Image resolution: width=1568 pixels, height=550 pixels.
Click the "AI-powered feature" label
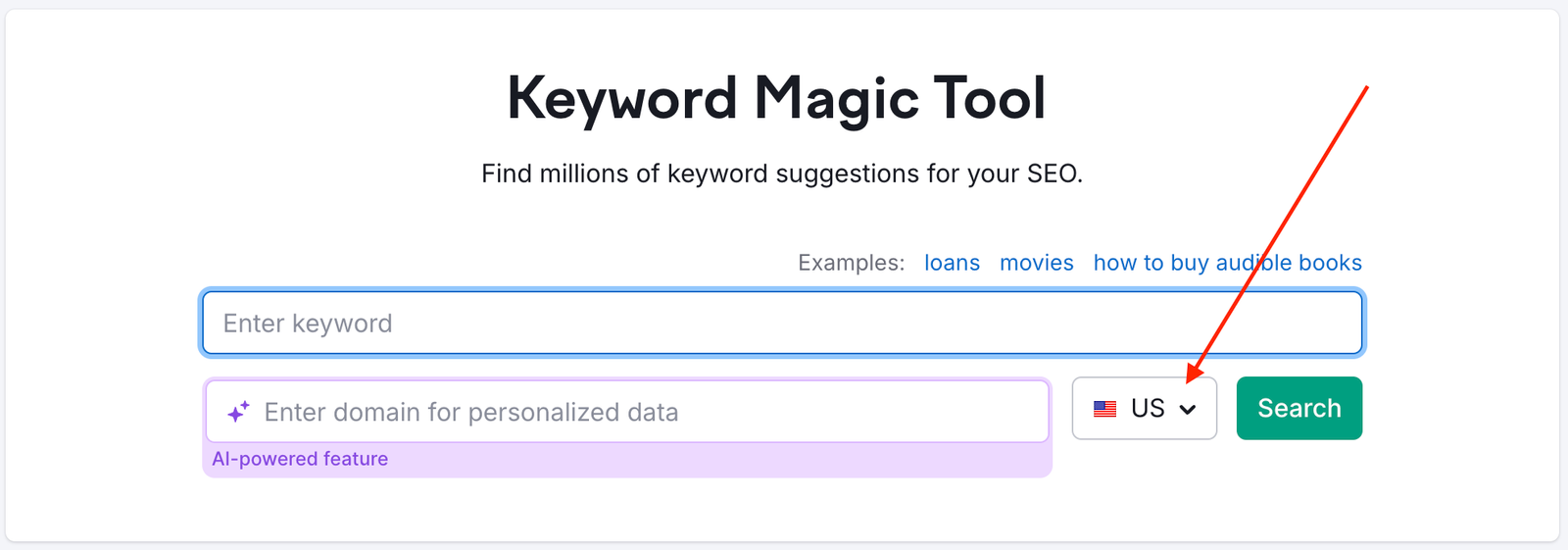tap(300, 459)
